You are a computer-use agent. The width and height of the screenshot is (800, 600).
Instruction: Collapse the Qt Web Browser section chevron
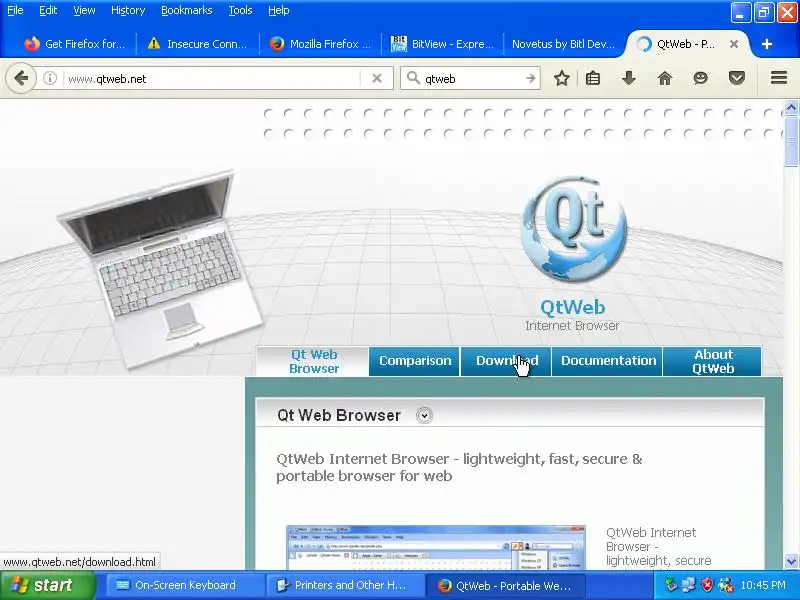424,415
